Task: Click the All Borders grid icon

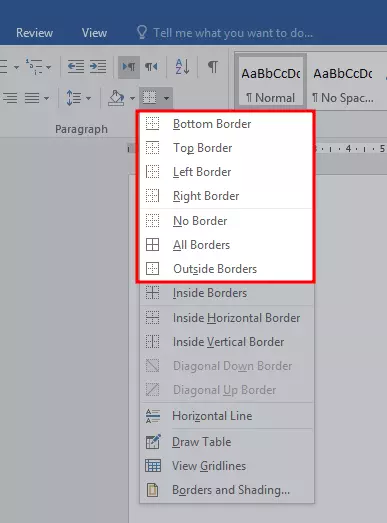Action: point(152,244)
